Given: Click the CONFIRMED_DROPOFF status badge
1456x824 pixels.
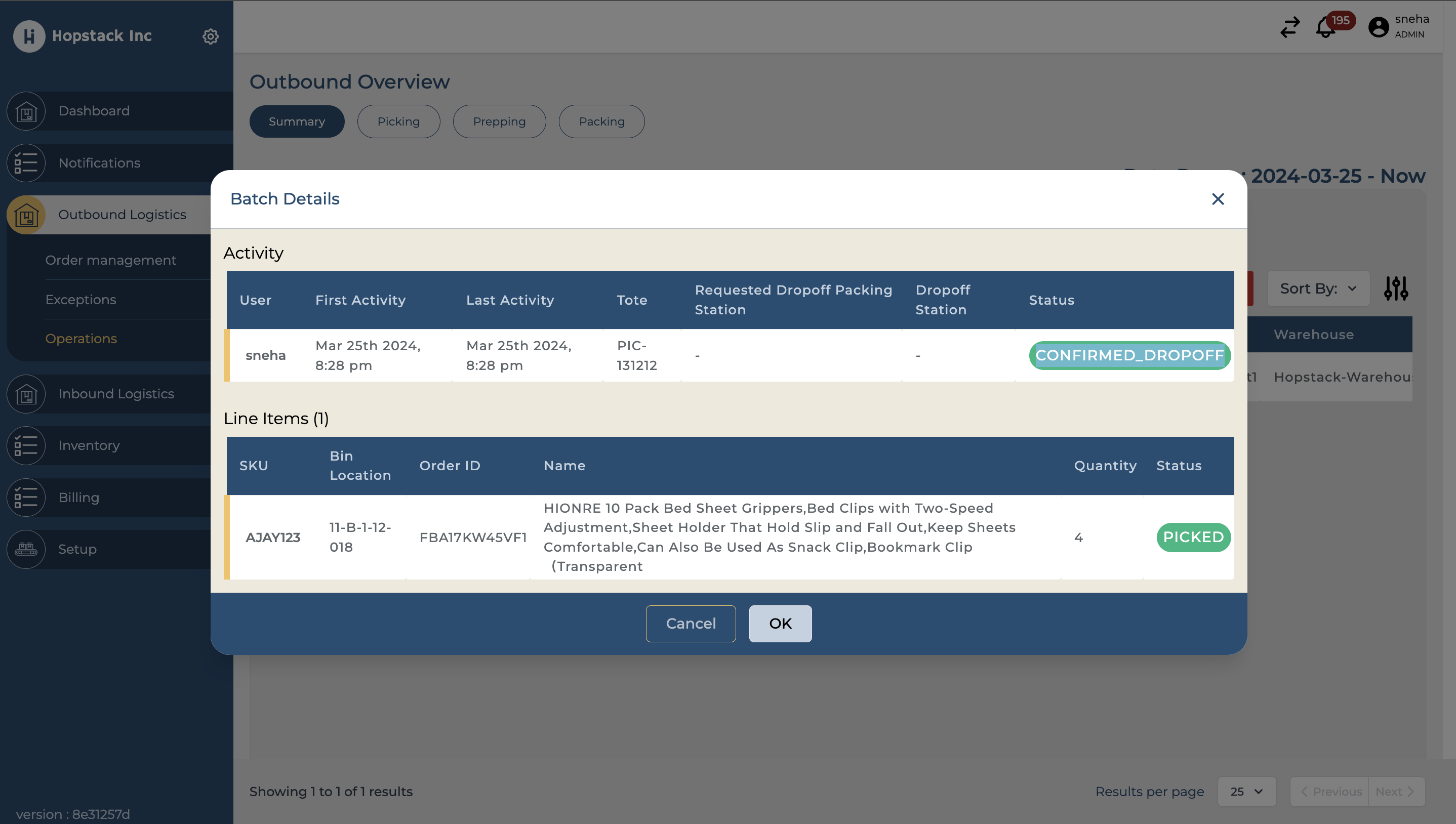Looking at the screenshot, I should pyautogui.click(x=1129, y=355).
